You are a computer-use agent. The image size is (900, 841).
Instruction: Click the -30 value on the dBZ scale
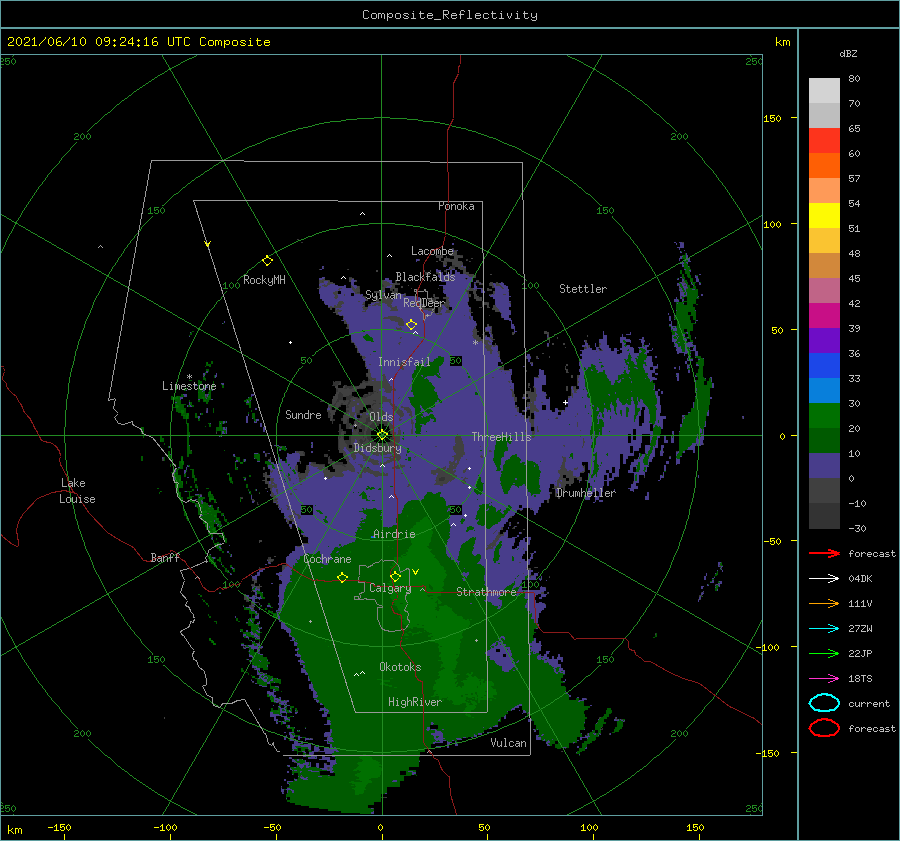[x=857, y=528]
